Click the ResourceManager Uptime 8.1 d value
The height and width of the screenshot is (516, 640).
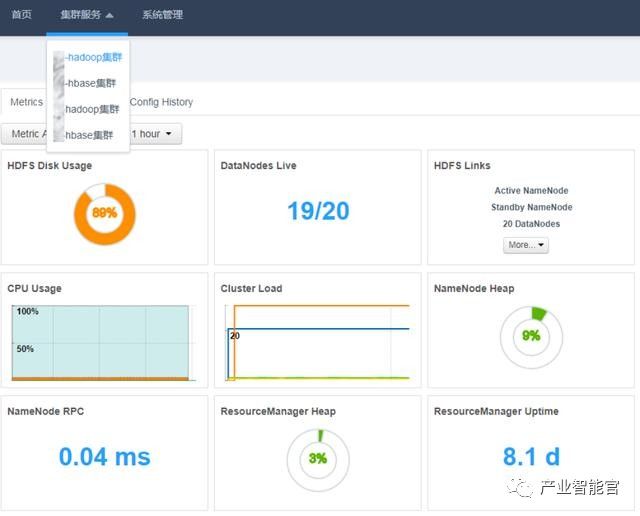tap(531, 457)
